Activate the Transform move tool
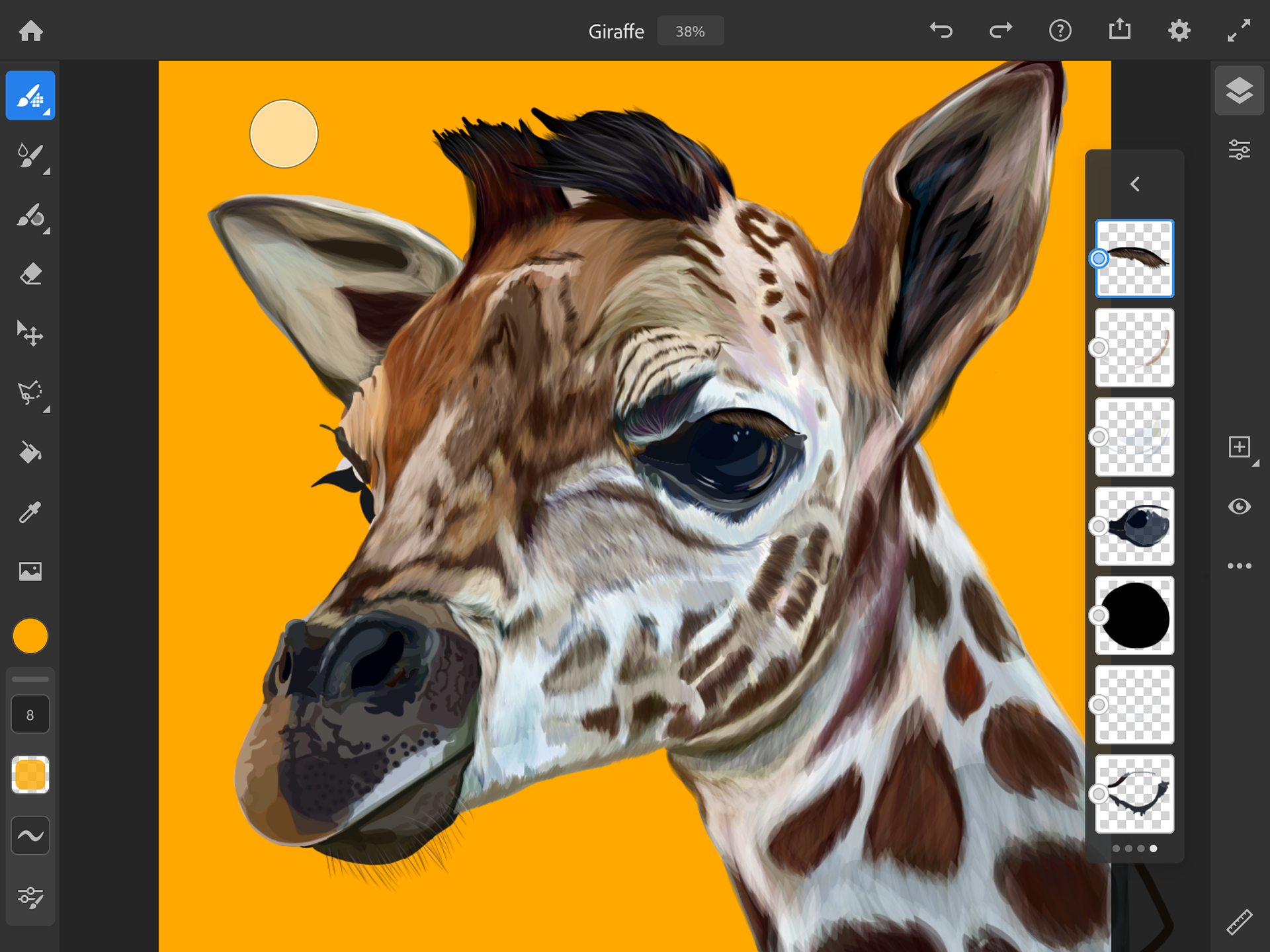Viewport: 1270px width, 952px height. tap(30, 334)
